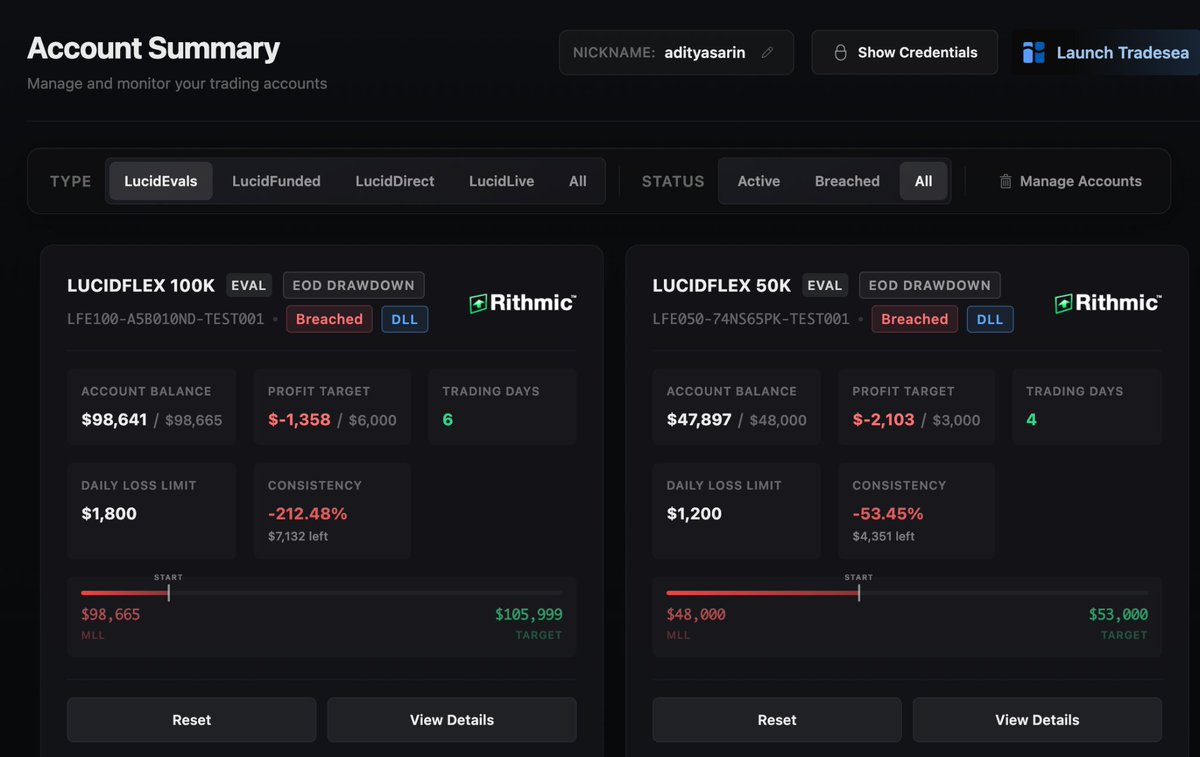Click the $-2,103 profit target value
The image size is (1200, 757).
(x=884, y=420)
